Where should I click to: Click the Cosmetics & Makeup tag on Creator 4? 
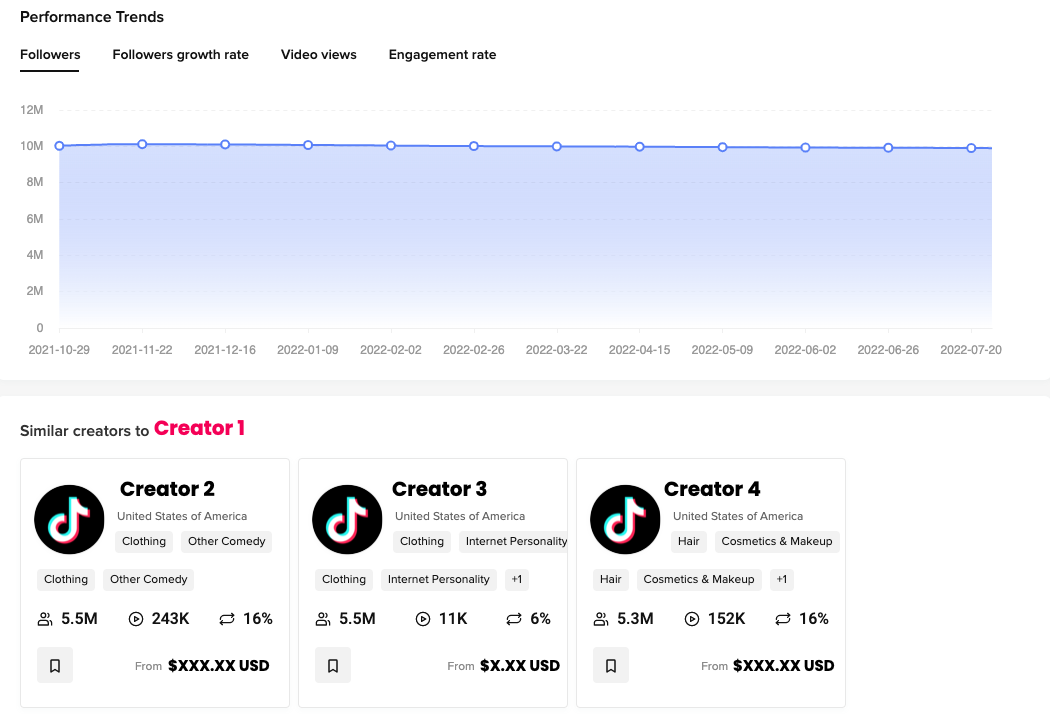(698, 580)
